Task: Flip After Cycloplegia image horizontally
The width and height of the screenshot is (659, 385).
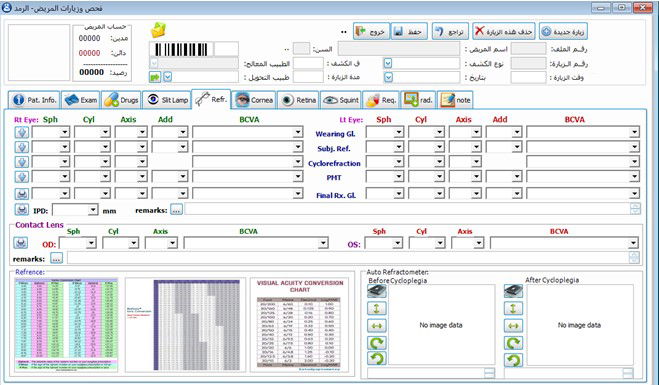Action: coord(513,326)
